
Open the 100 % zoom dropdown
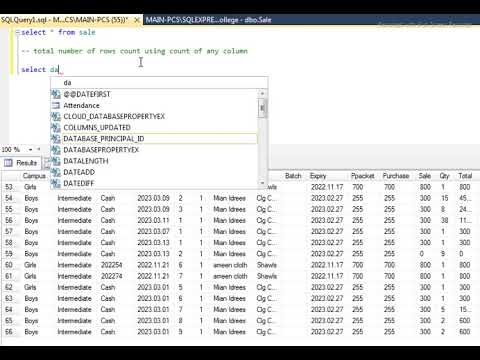point(30,150)
